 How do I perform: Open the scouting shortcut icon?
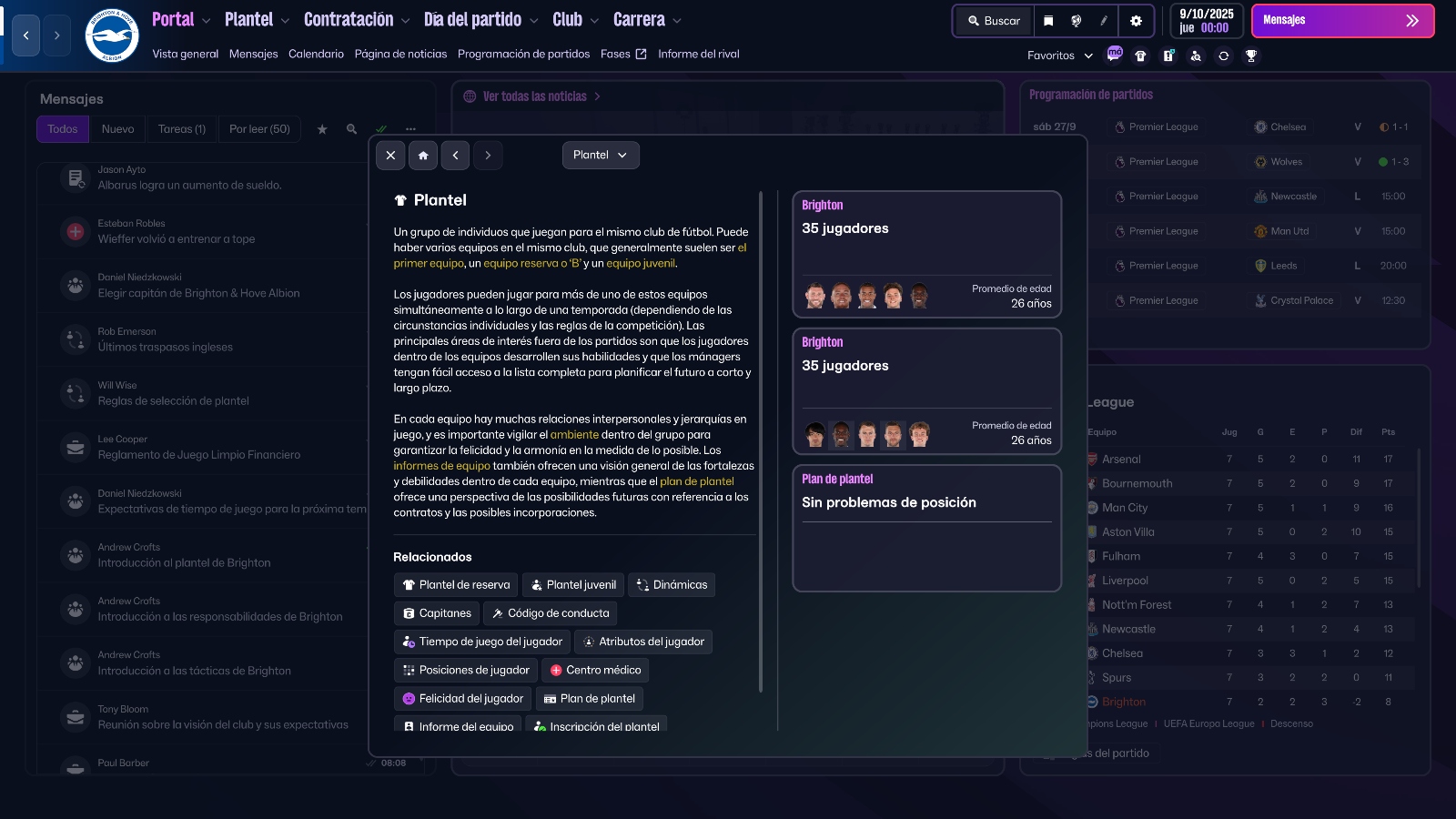(x=1195, y=56)
